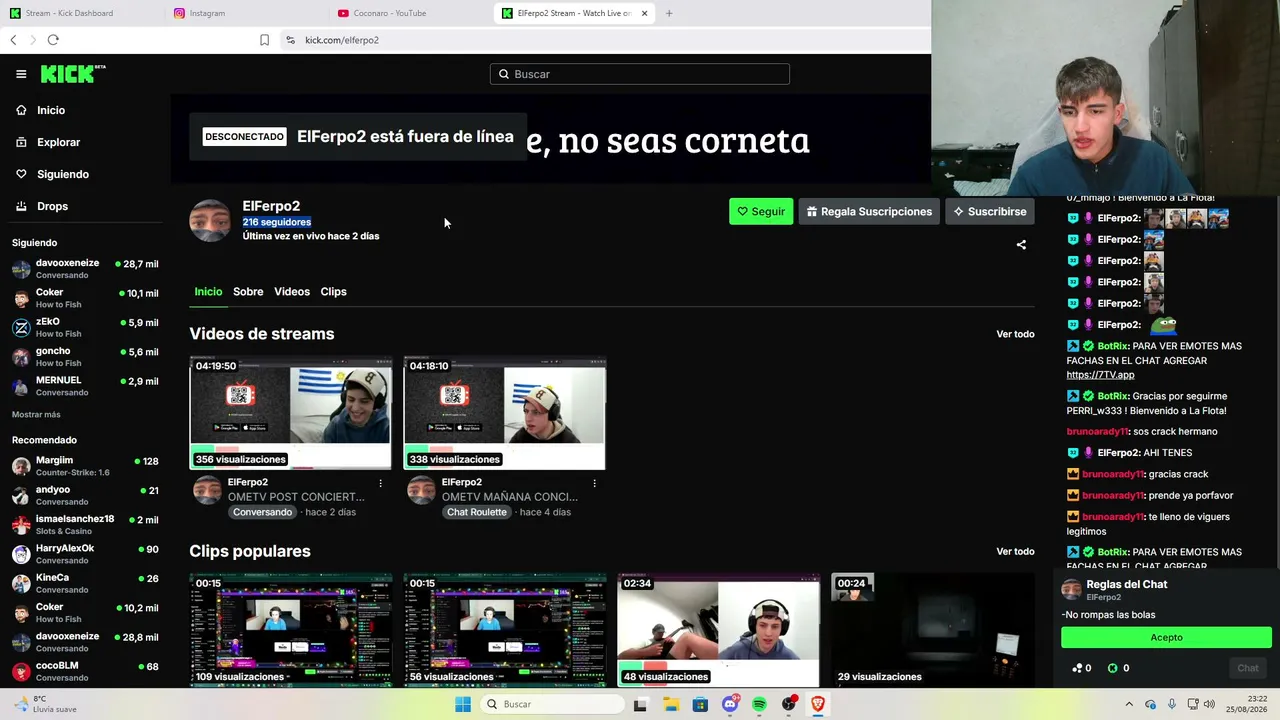Open OBS Studio from the taskbar

coord(789,704)
